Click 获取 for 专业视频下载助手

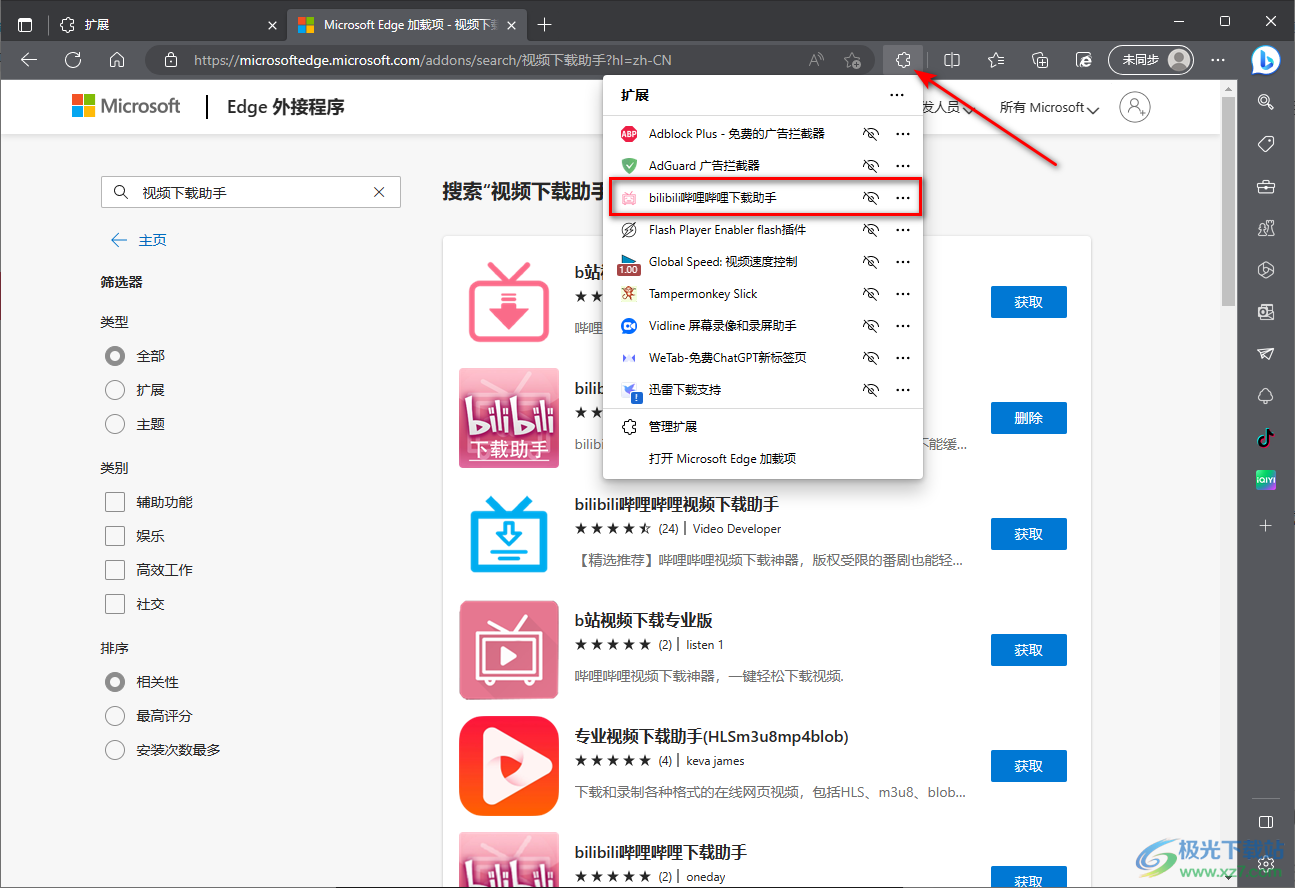coord(1028,766)
